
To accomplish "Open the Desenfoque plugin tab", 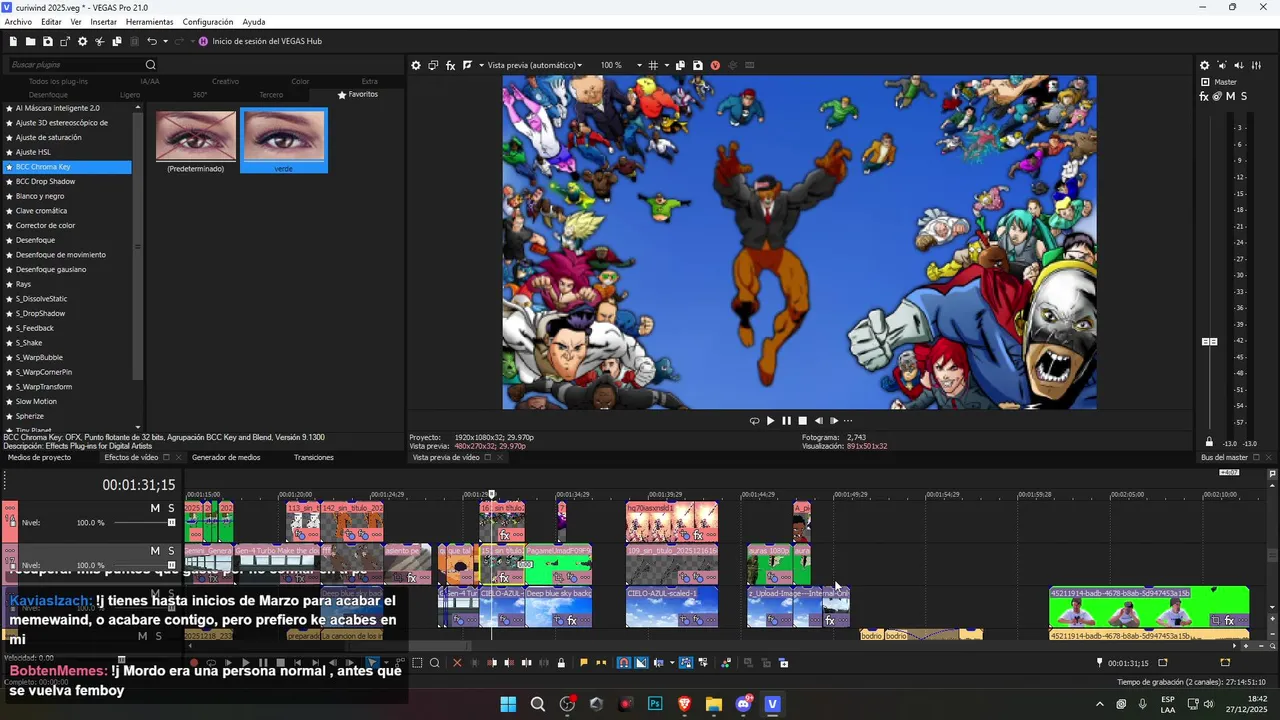I will (48, 95).
